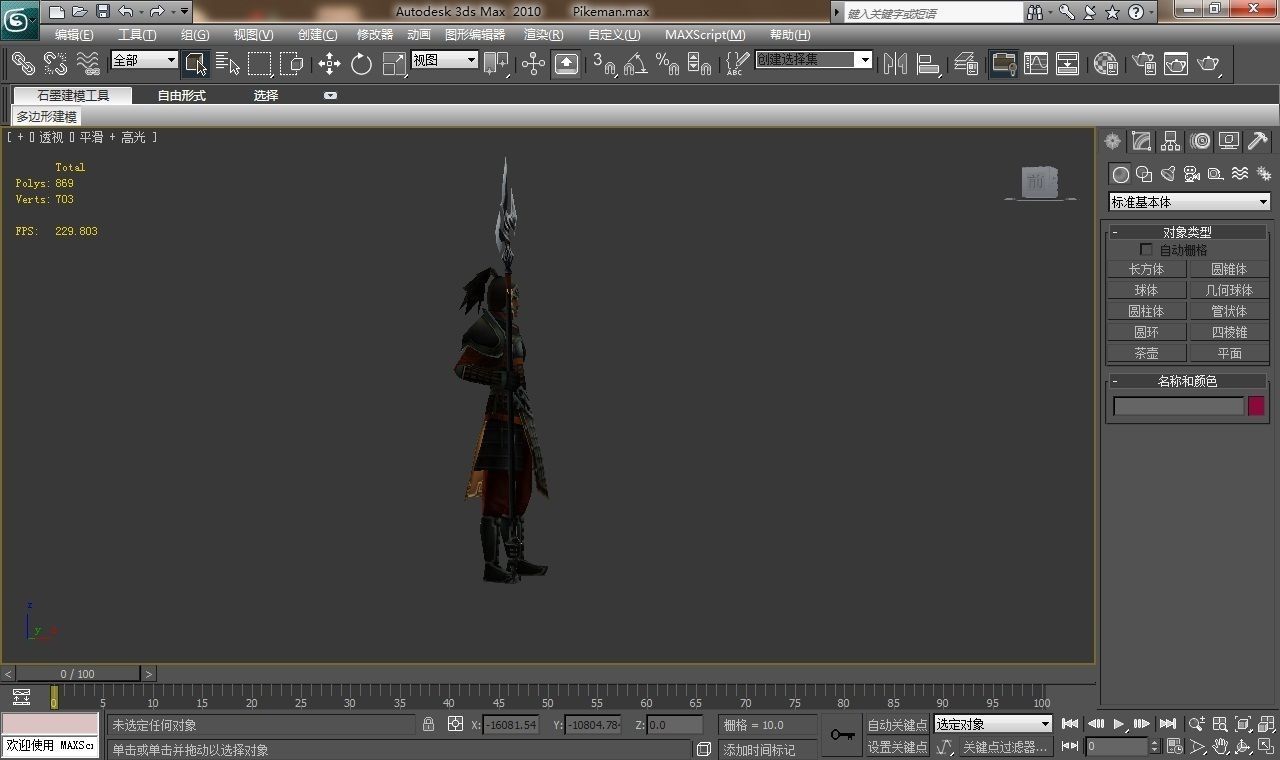Screen dimensions: 1280x760
Task: Click the 自动关键点 auto key button
Action: 897,725
